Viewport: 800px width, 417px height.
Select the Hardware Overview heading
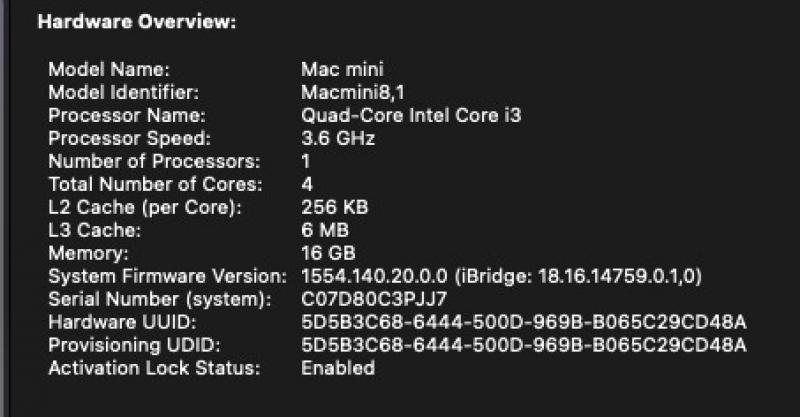tap(137, 22)
